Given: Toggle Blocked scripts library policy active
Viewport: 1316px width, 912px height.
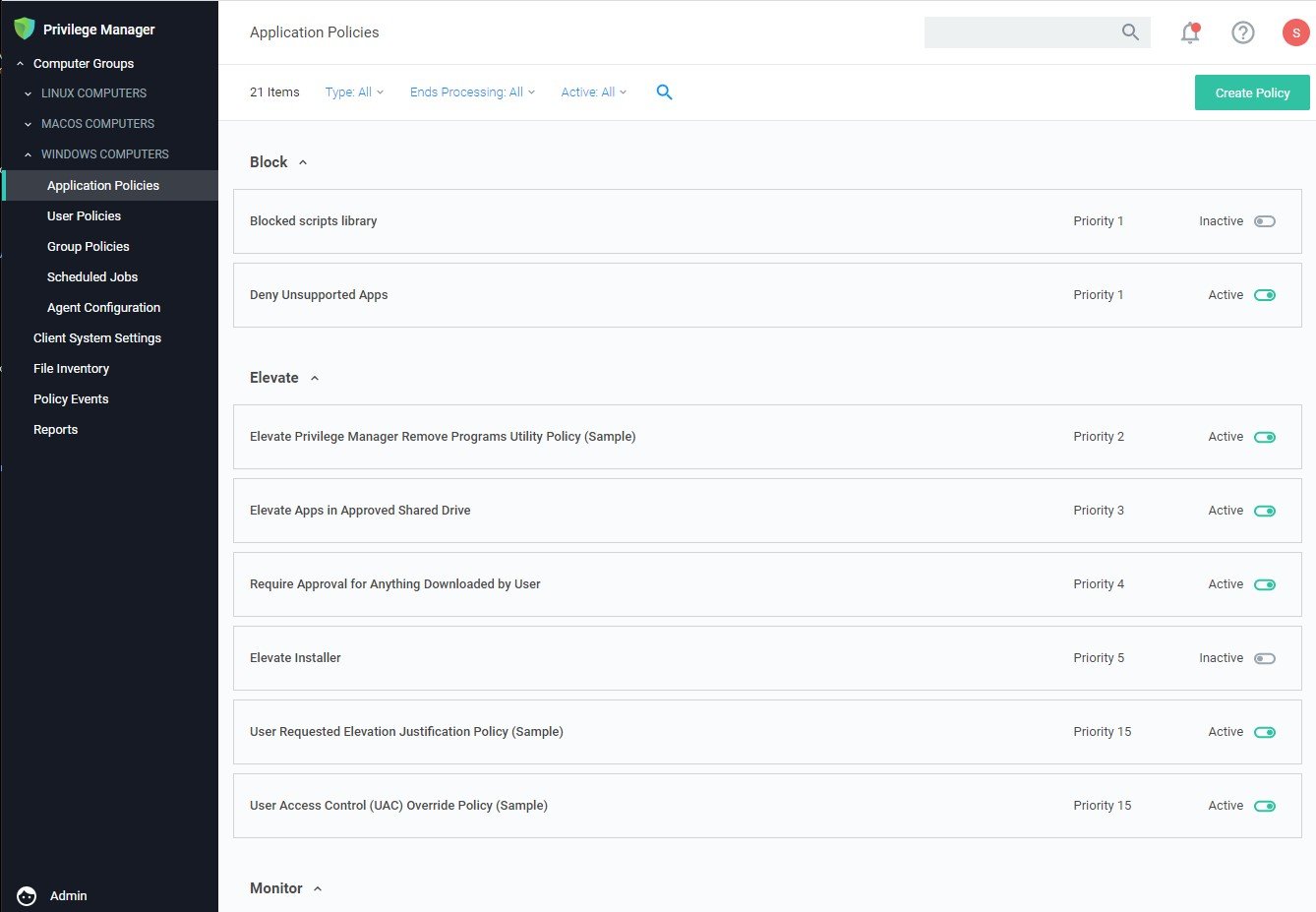Looking at the screenshot, I should (x=1265, y=221).
